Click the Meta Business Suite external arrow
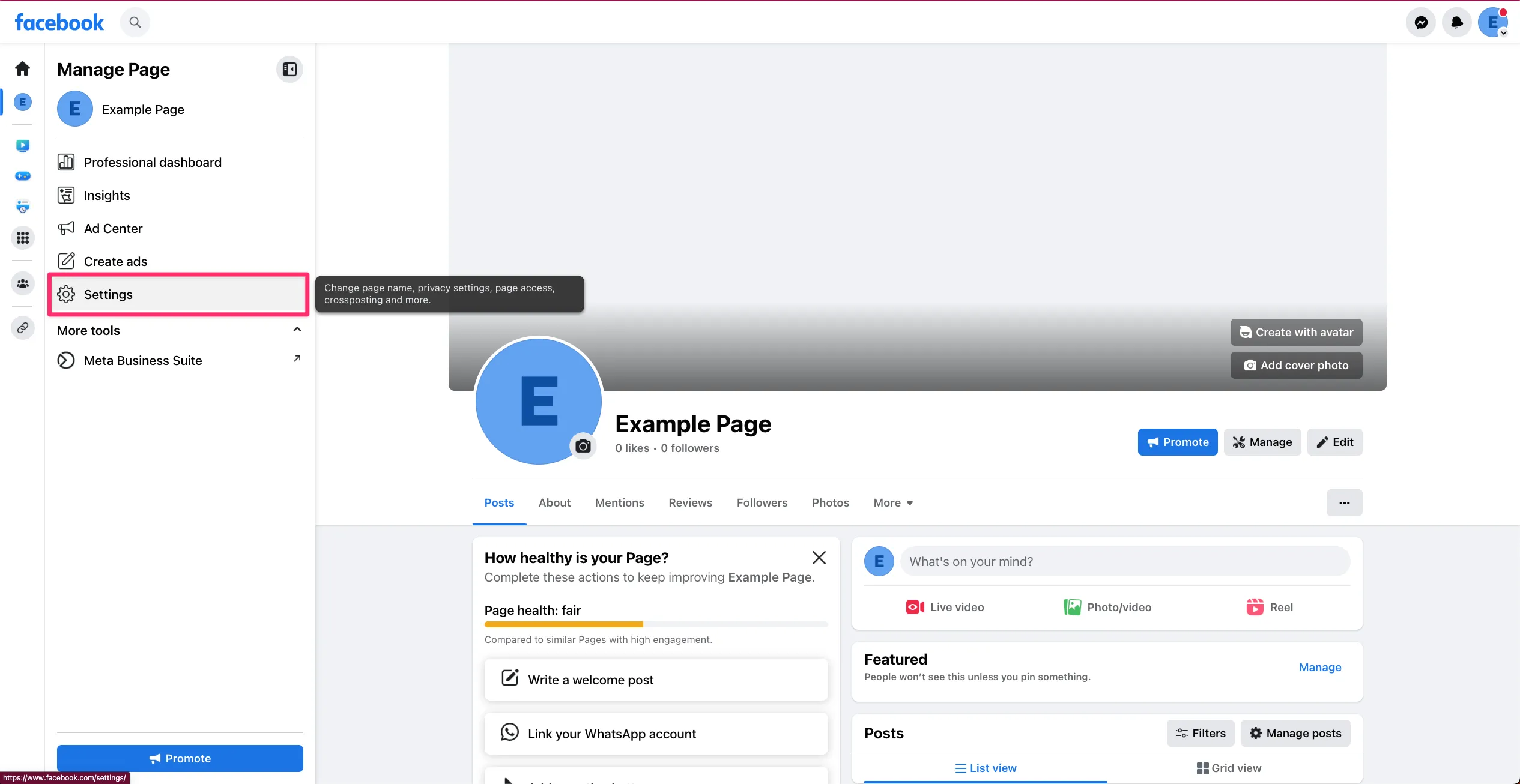This screenshot has height=784, width=1520. point(297,359)
